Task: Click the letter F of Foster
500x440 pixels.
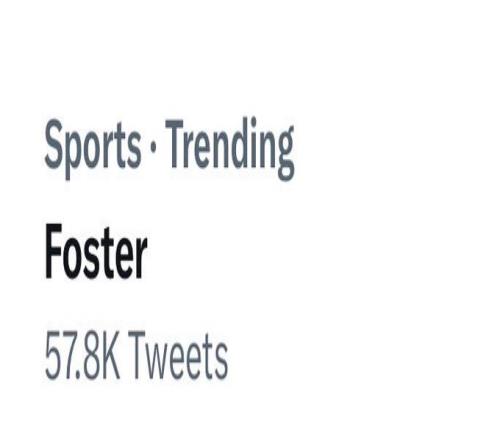Action: (x=53, y=251)
